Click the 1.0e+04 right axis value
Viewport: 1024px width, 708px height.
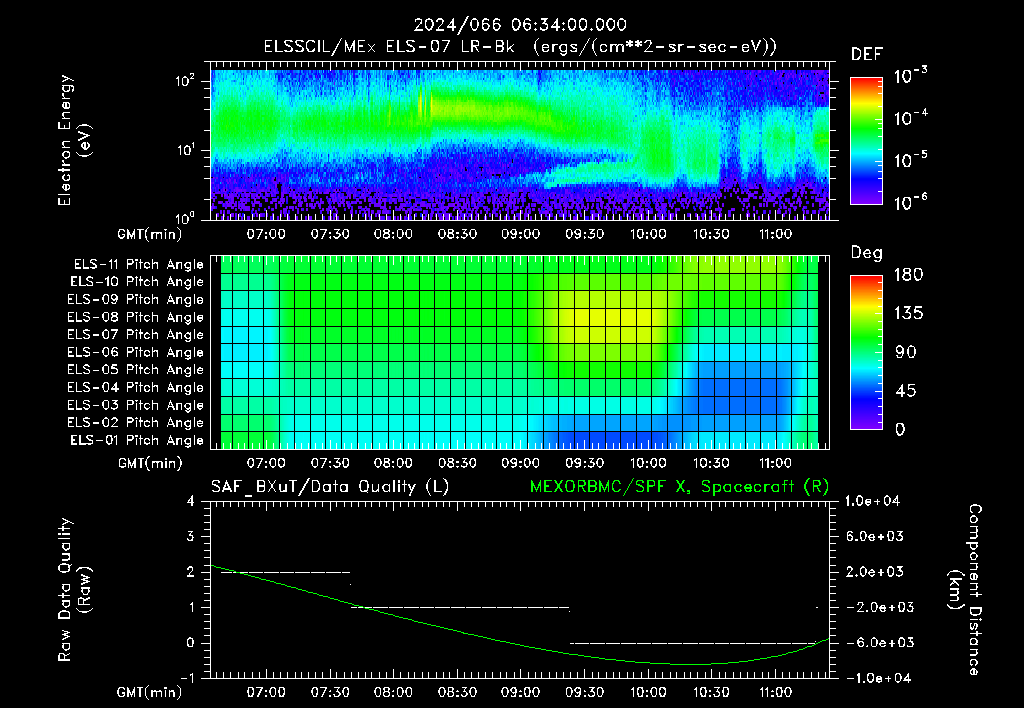coord(872,501)
